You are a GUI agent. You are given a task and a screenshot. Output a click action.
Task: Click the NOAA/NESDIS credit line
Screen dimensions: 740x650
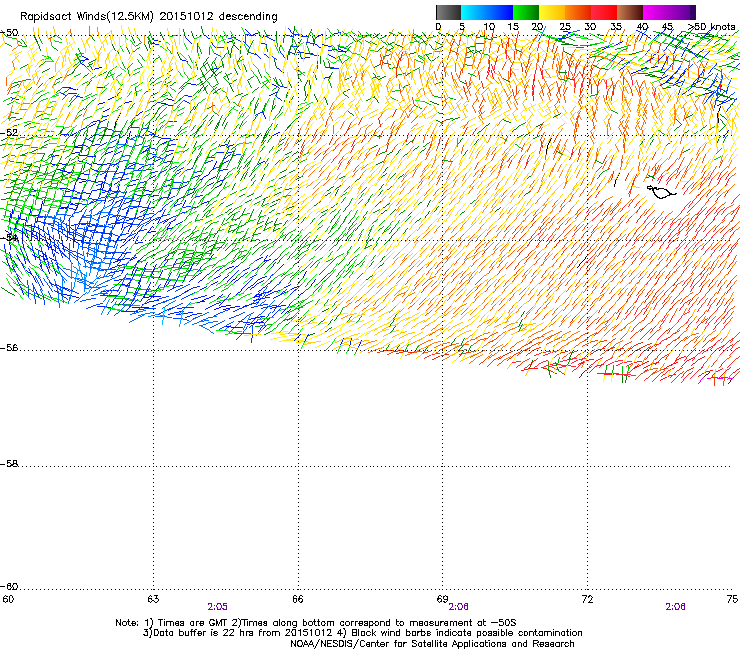click(432, 644)
